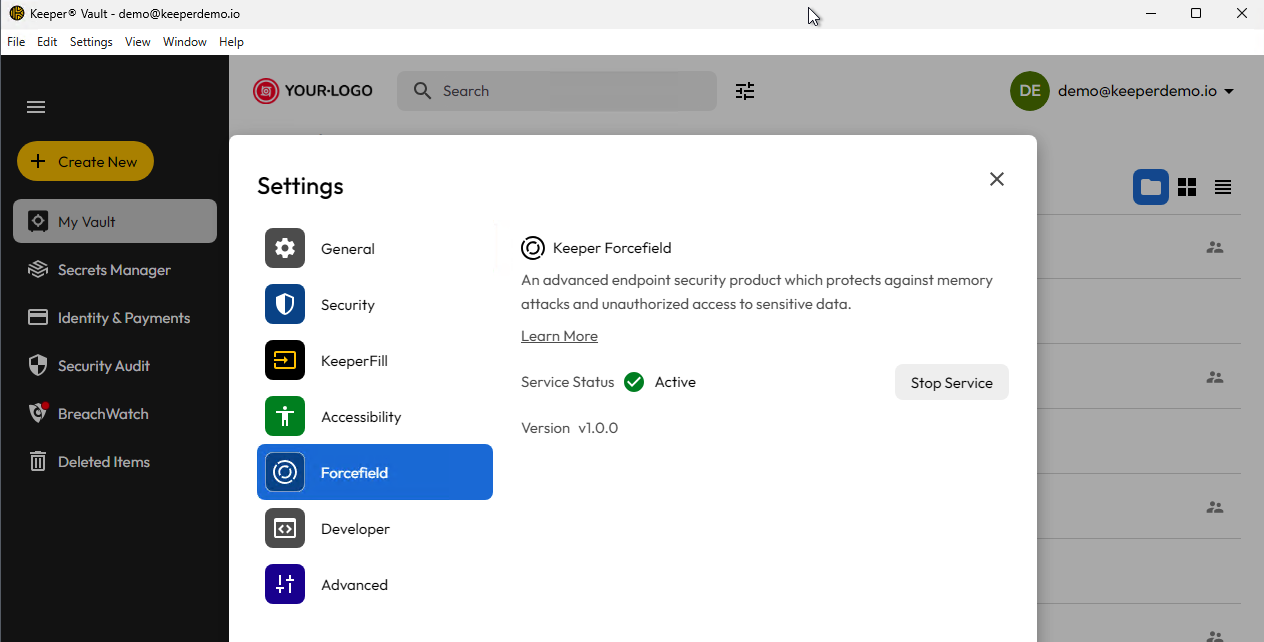Switch to folder view icon
Image resolution: width=1264 pixels, height=642 pixels.
pyautogui.click(x=1150, y=187)
